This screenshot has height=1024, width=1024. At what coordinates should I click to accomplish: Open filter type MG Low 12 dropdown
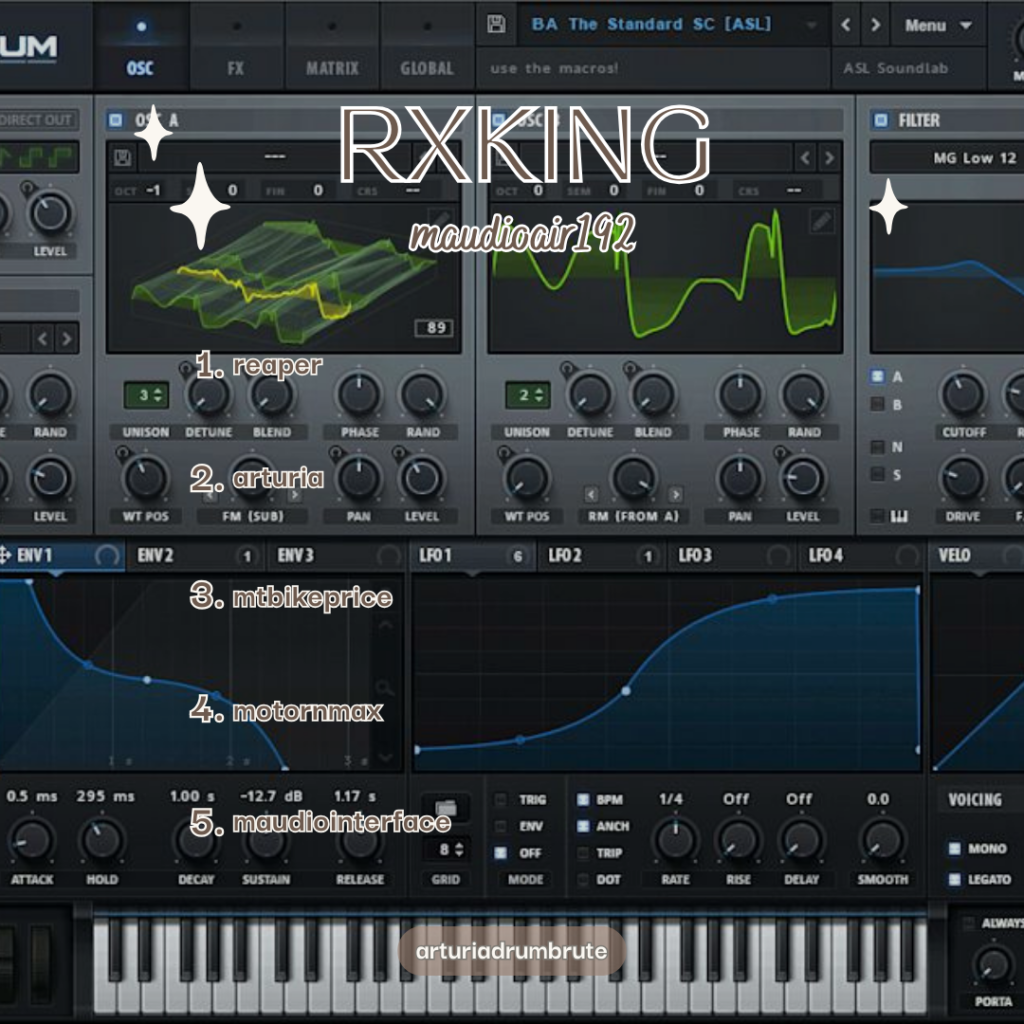(947, 158)
